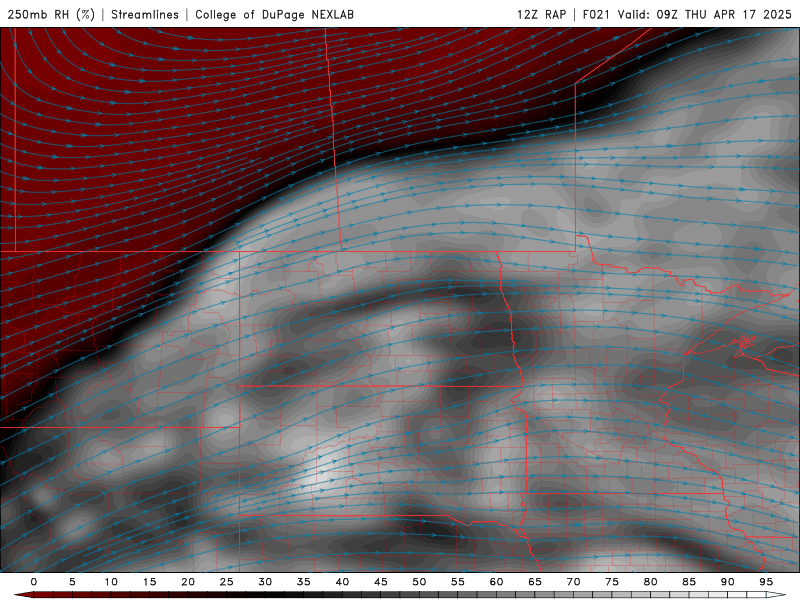Click the '20' value on color scale
Image resolution: width=800 pixels, height=600 pixels.
coord(188,582)
